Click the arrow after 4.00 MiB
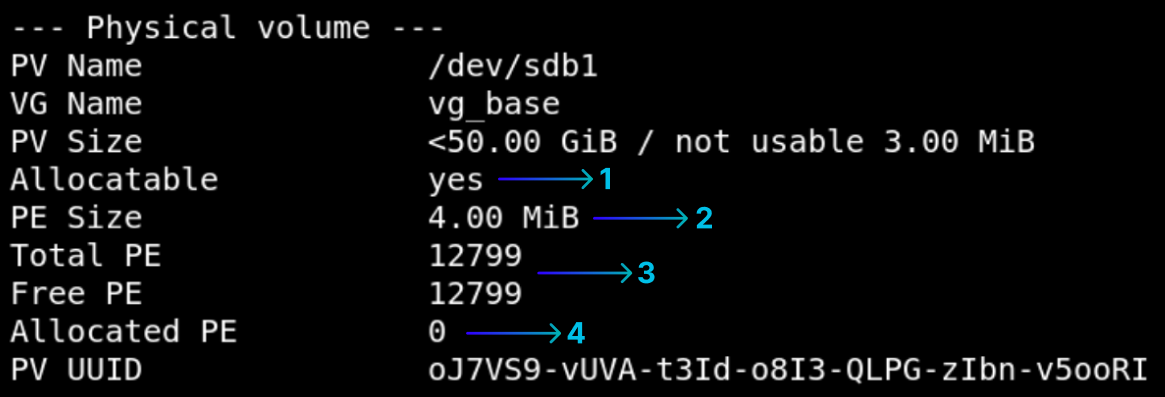 coord(642,218)
